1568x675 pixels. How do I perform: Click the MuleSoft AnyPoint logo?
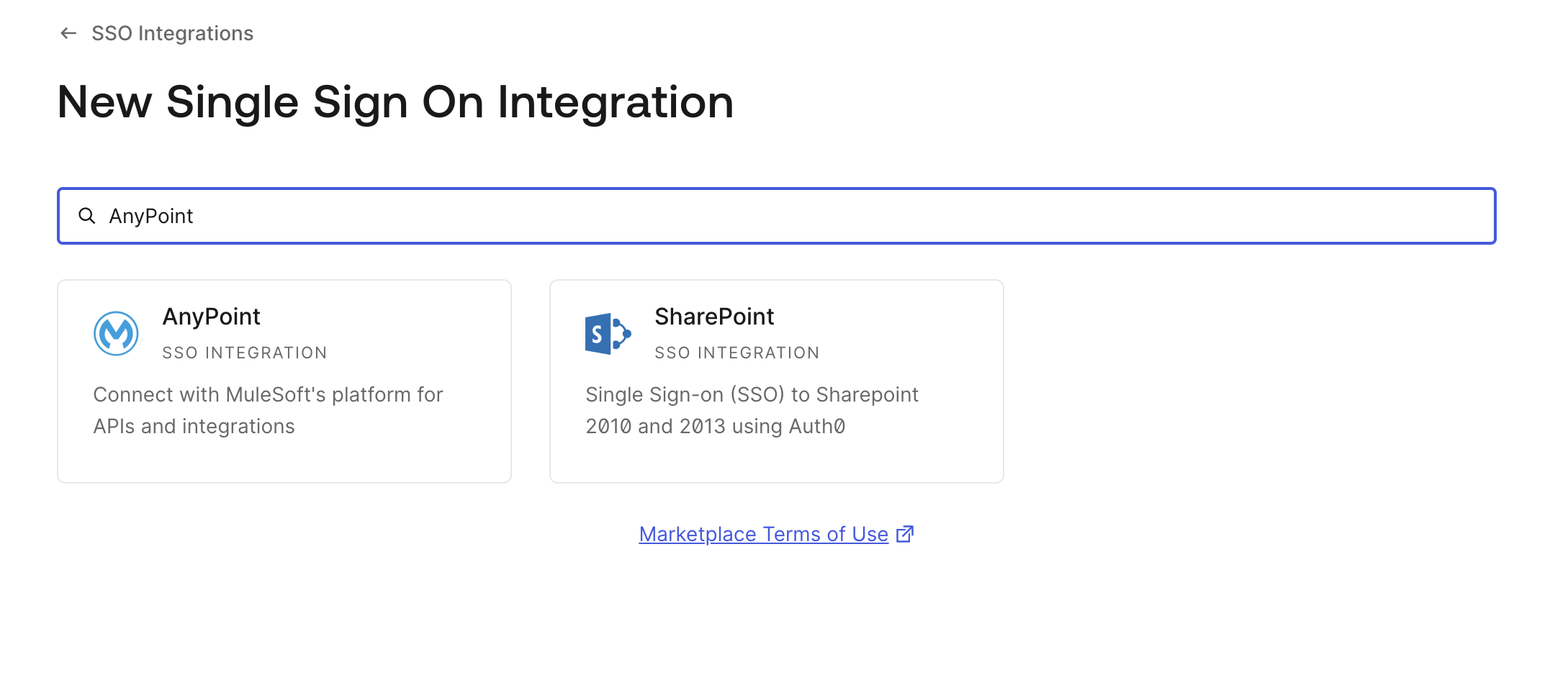(116, 333)
